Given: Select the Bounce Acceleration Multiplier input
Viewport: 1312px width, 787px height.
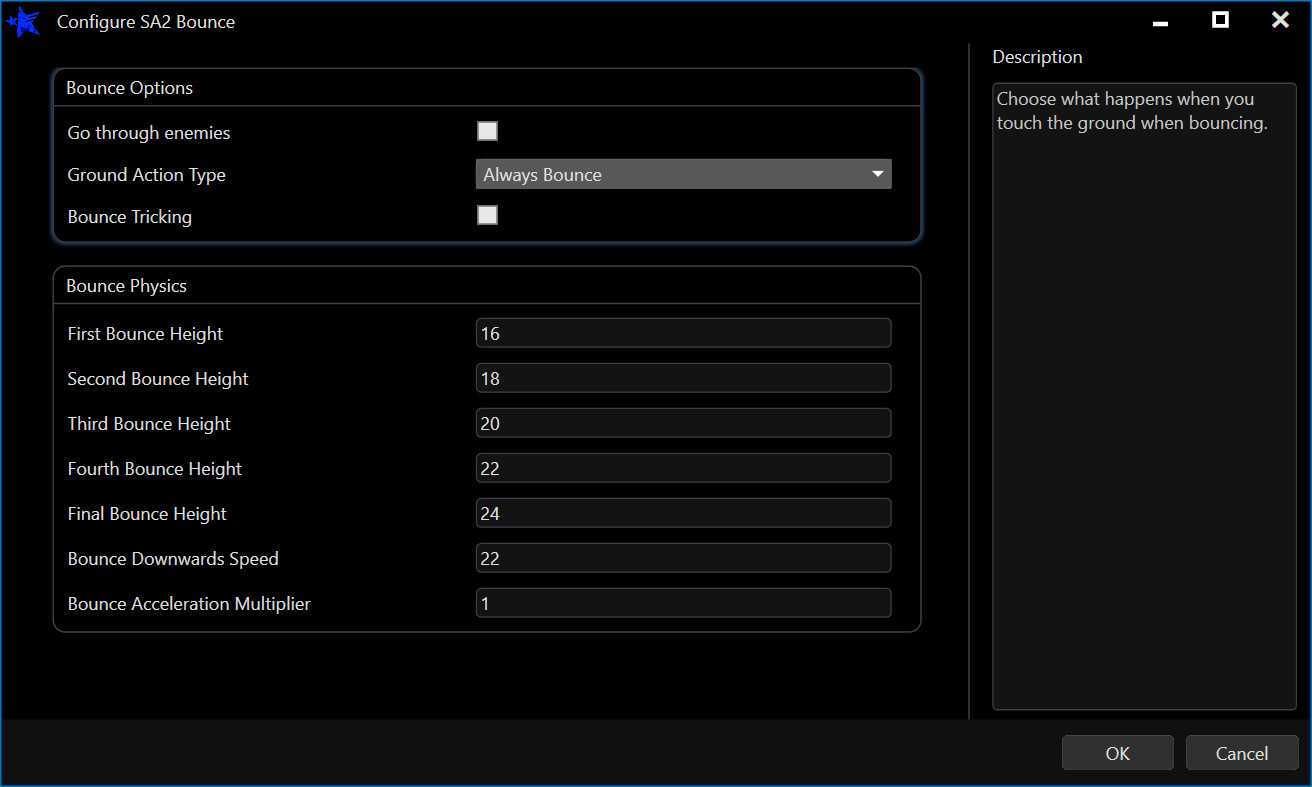Looking at the screenshot, I should tap(682, 603).
